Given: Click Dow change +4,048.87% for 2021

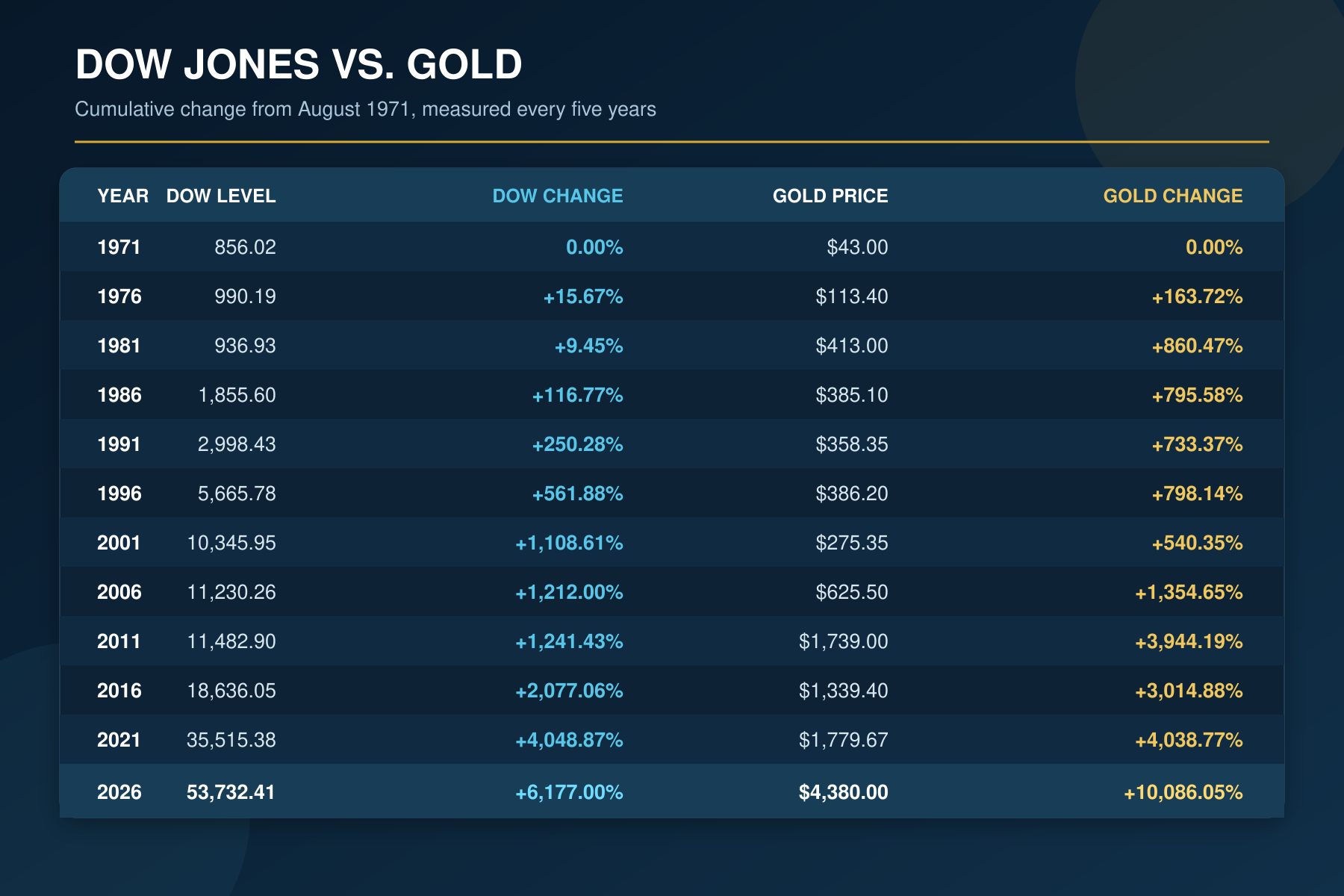Looking at the screenshot, I should [569, 740].
